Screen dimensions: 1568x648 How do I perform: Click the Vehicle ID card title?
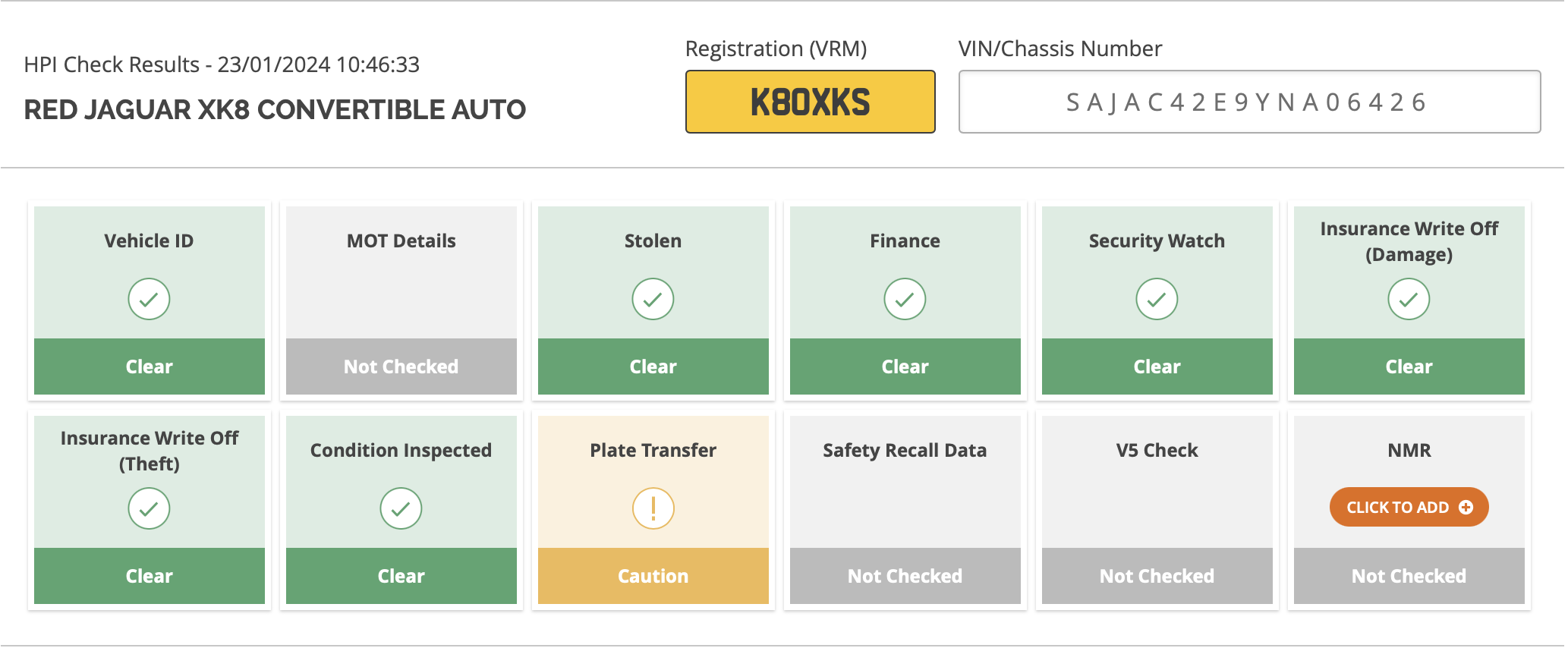tap(149, 241)
